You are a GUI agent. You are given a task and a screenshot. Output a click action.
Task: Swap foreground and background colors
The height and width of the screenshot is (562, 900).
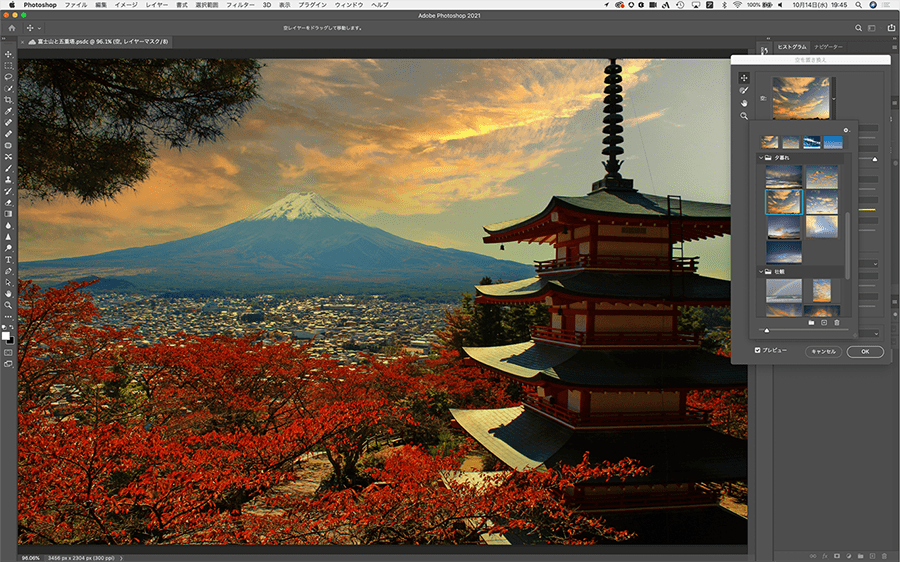tap(11, 327)
